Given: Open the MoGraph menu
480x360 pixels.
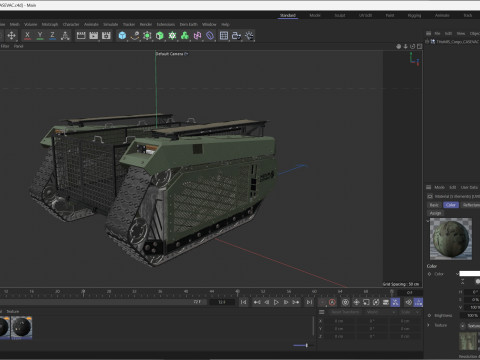Looking at the screenshot, I should pyautogui.click(x=50, y=24).
